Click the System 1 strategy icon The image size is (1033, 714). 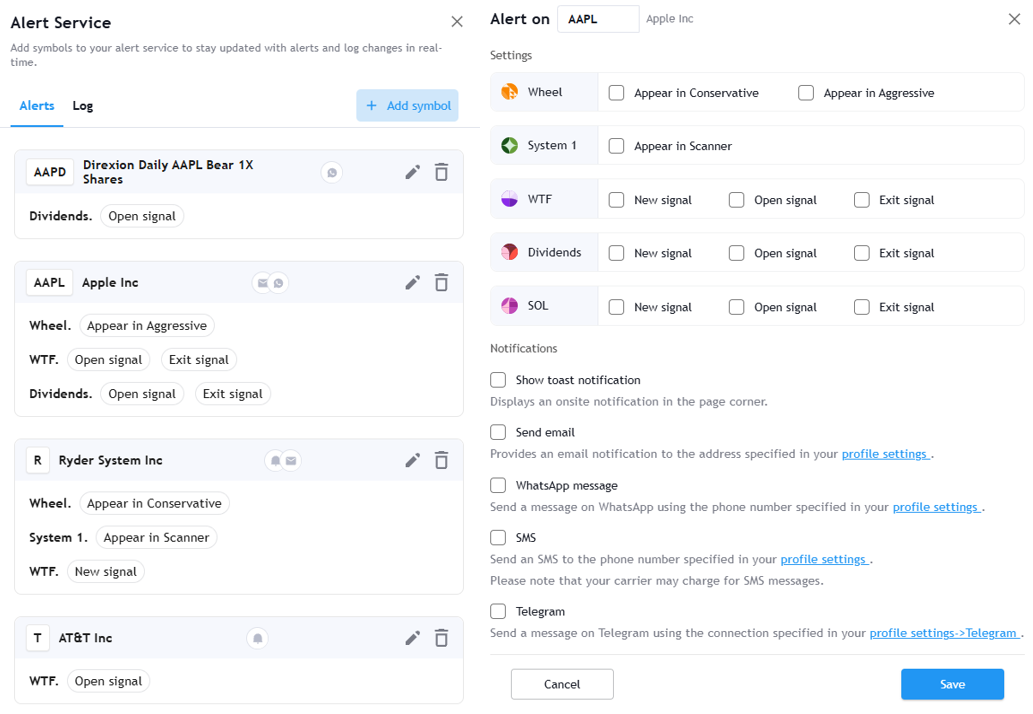point(510,146)
